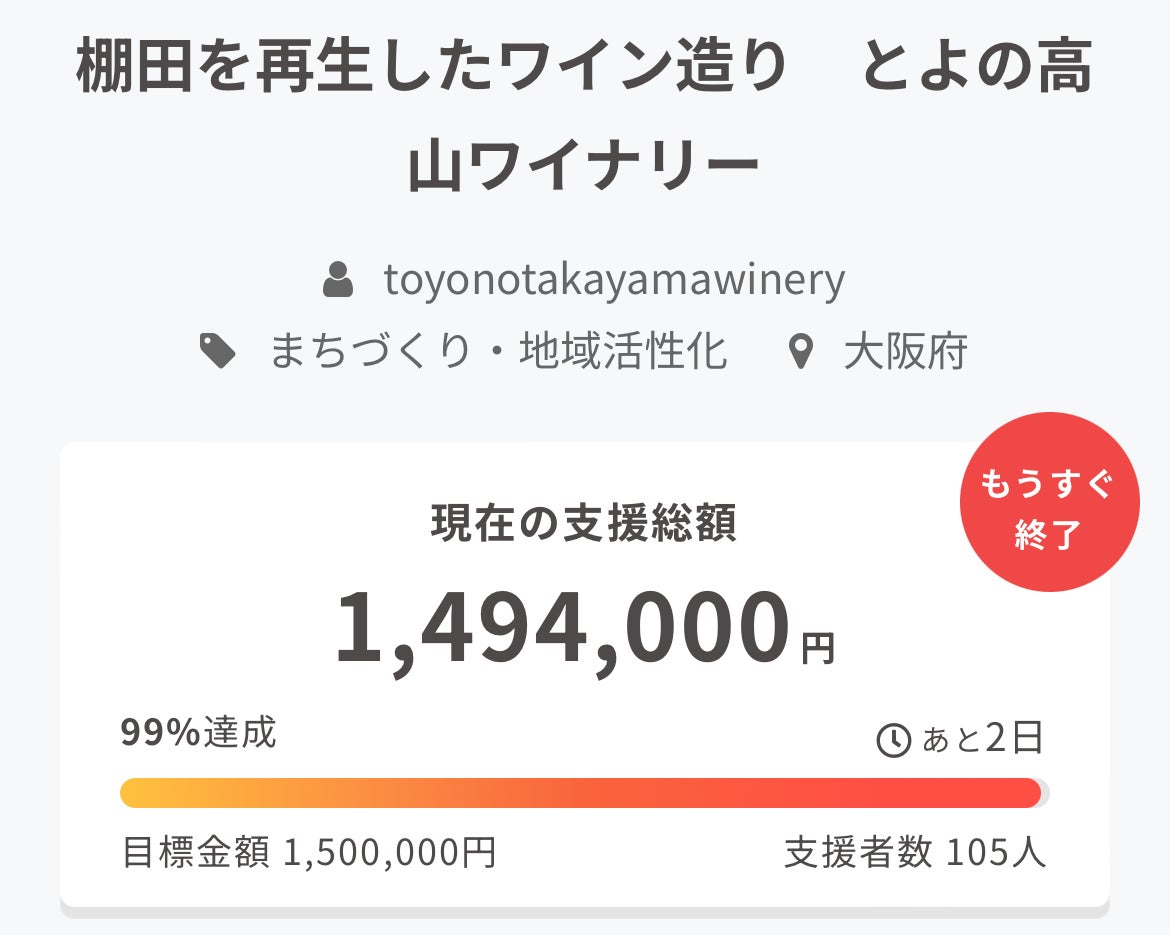This screenshot has height=935, width=1170.
Task: Click the gray unfilled end of progress bar
Action: point(1045,793)
